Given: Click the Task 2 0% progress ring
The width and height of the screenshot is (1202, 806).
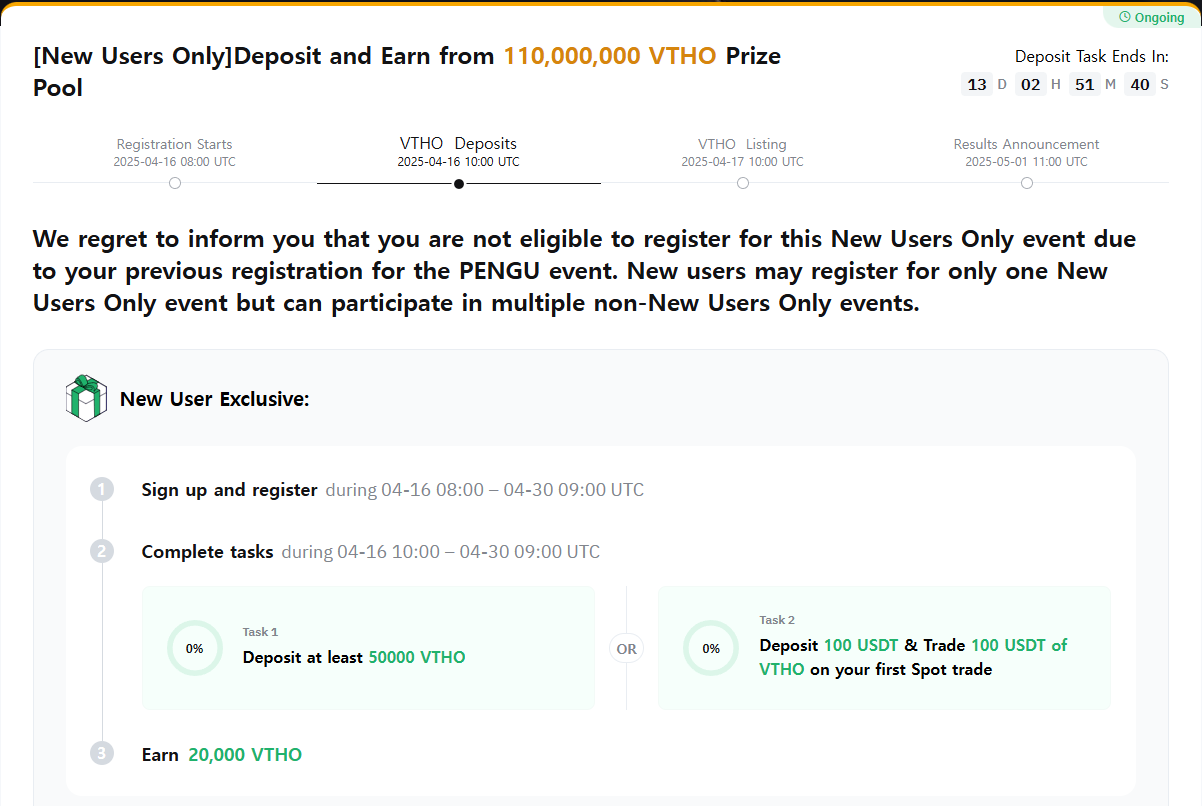Looking at the screenshot, I should pyautogui.click(x=711, y=648).
